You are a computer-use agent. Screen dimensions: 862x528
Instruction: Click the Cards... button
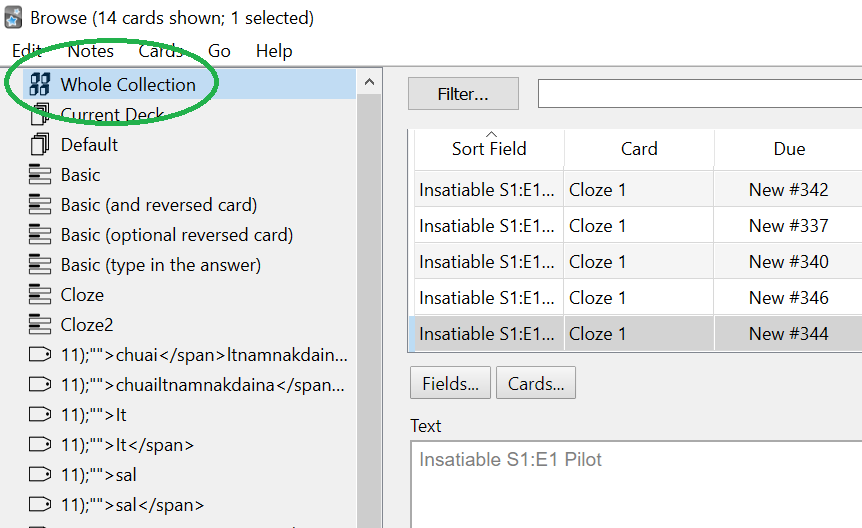click(536, 383)
